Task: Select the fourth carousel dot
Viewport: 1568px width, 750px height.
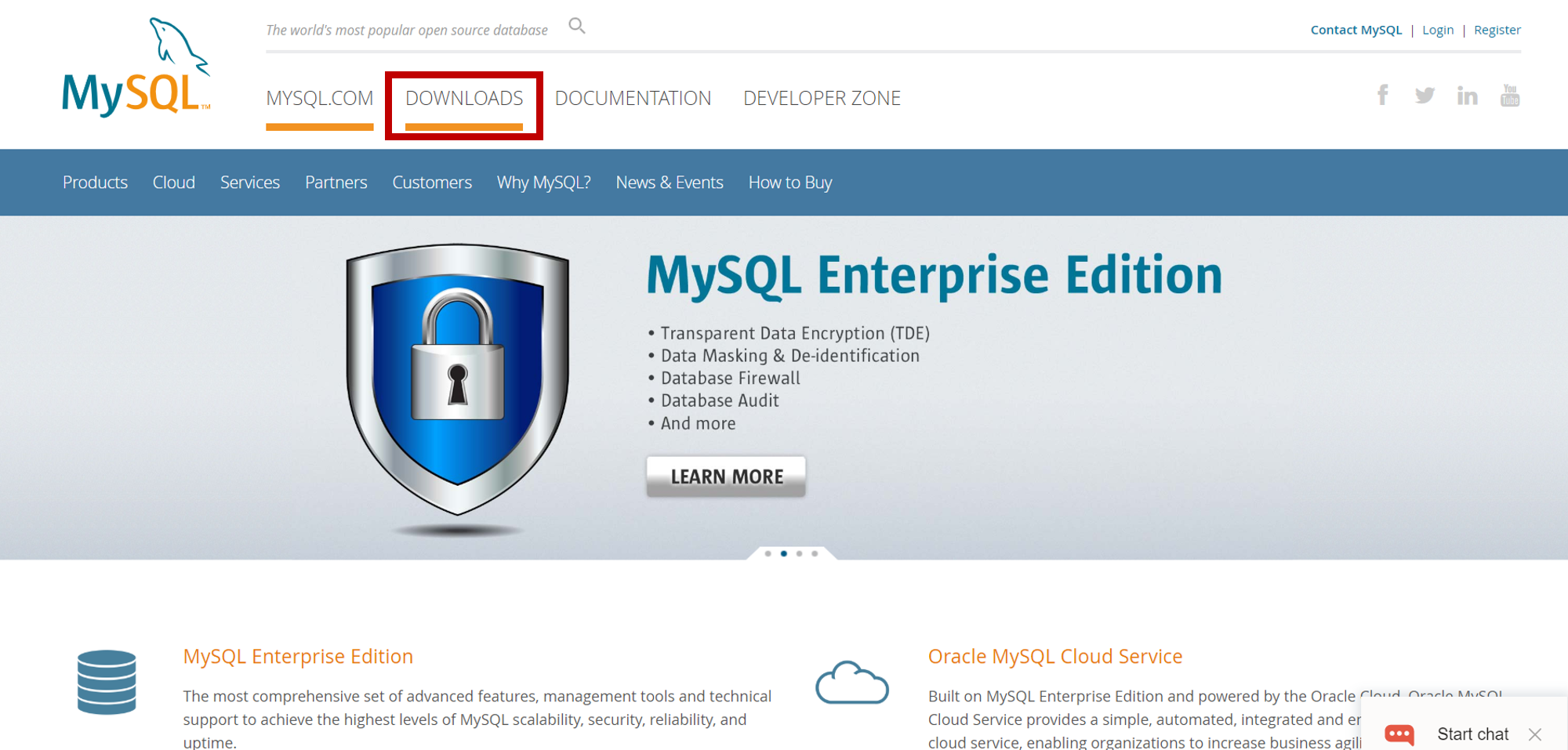Action: [815, 553]
